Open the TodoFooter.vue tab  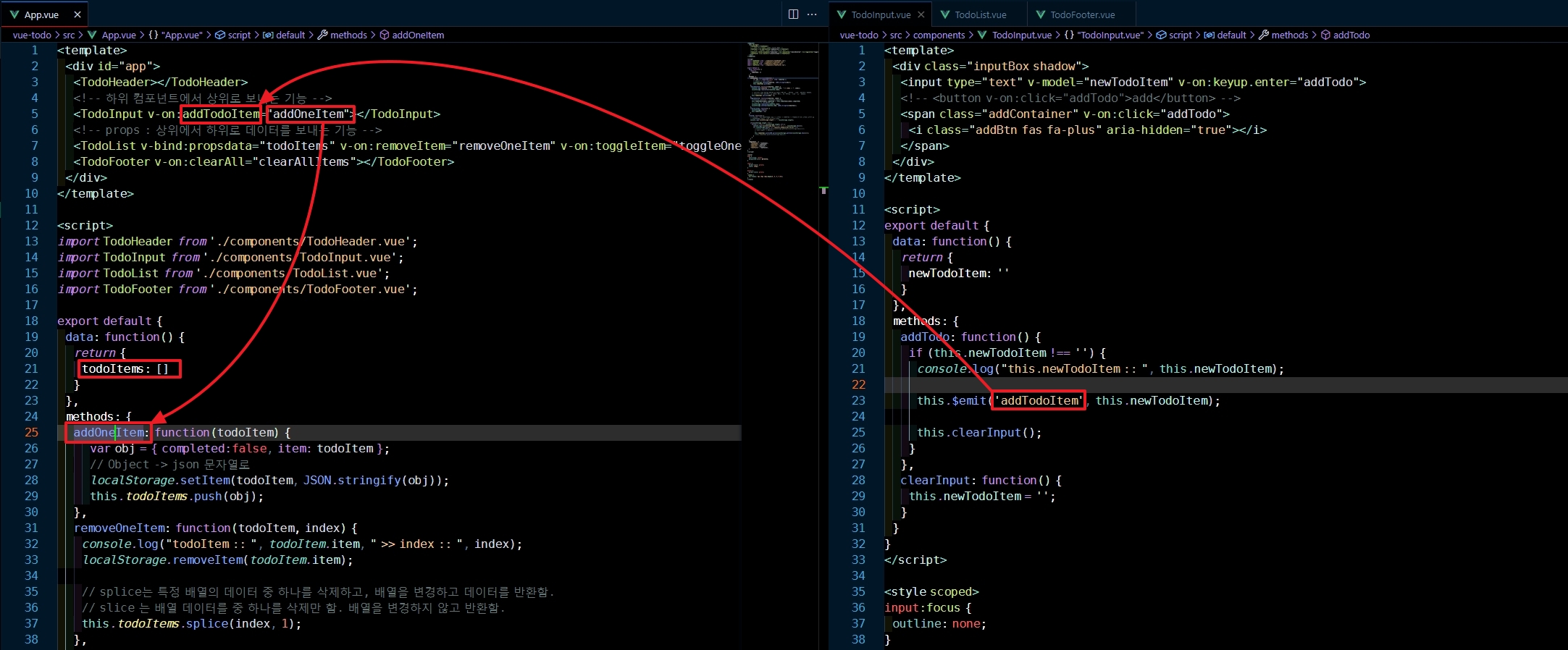tap(1083, 14)
